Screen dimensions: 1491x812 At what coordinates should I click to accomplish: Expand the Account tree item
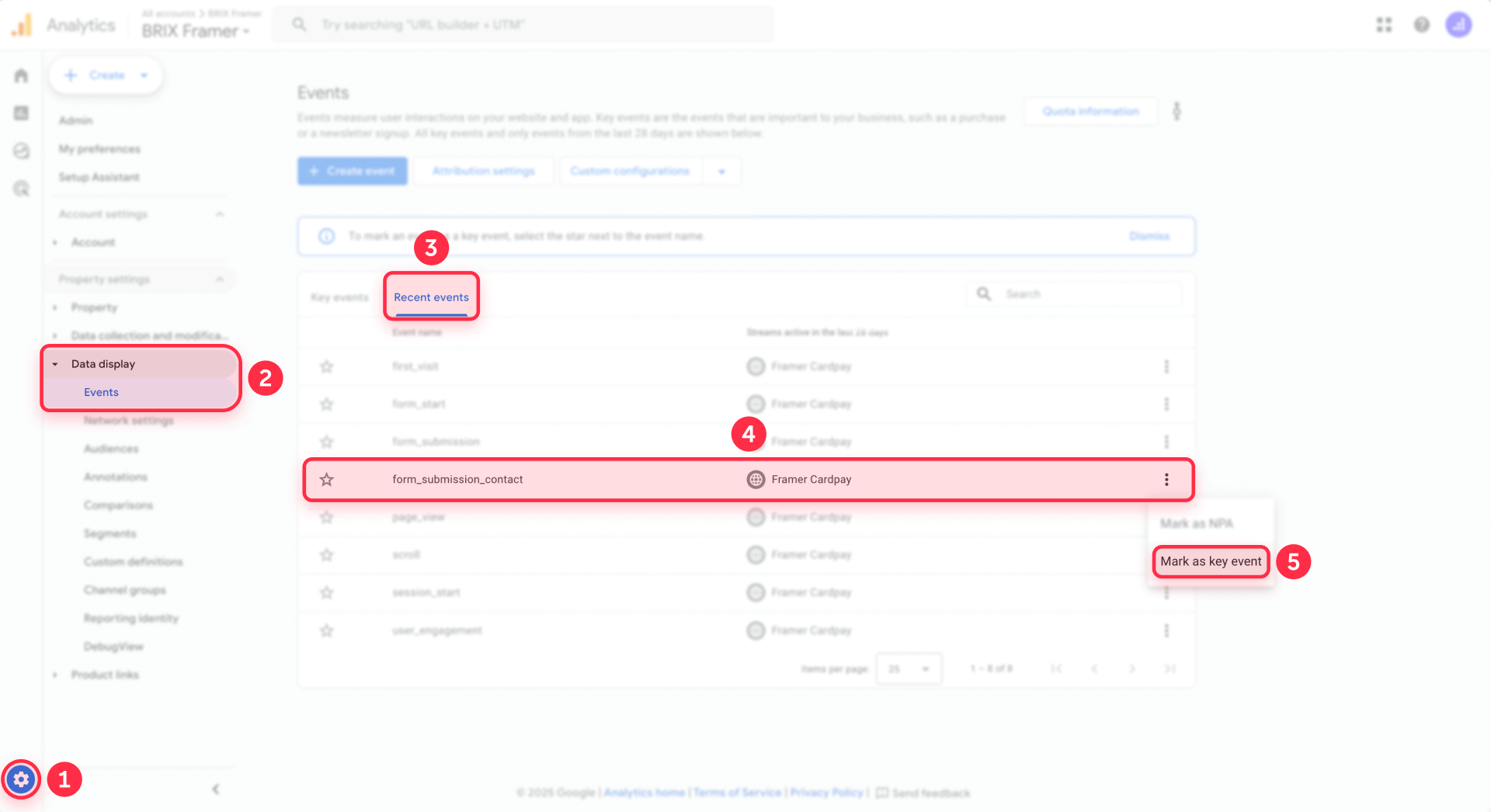55,242
